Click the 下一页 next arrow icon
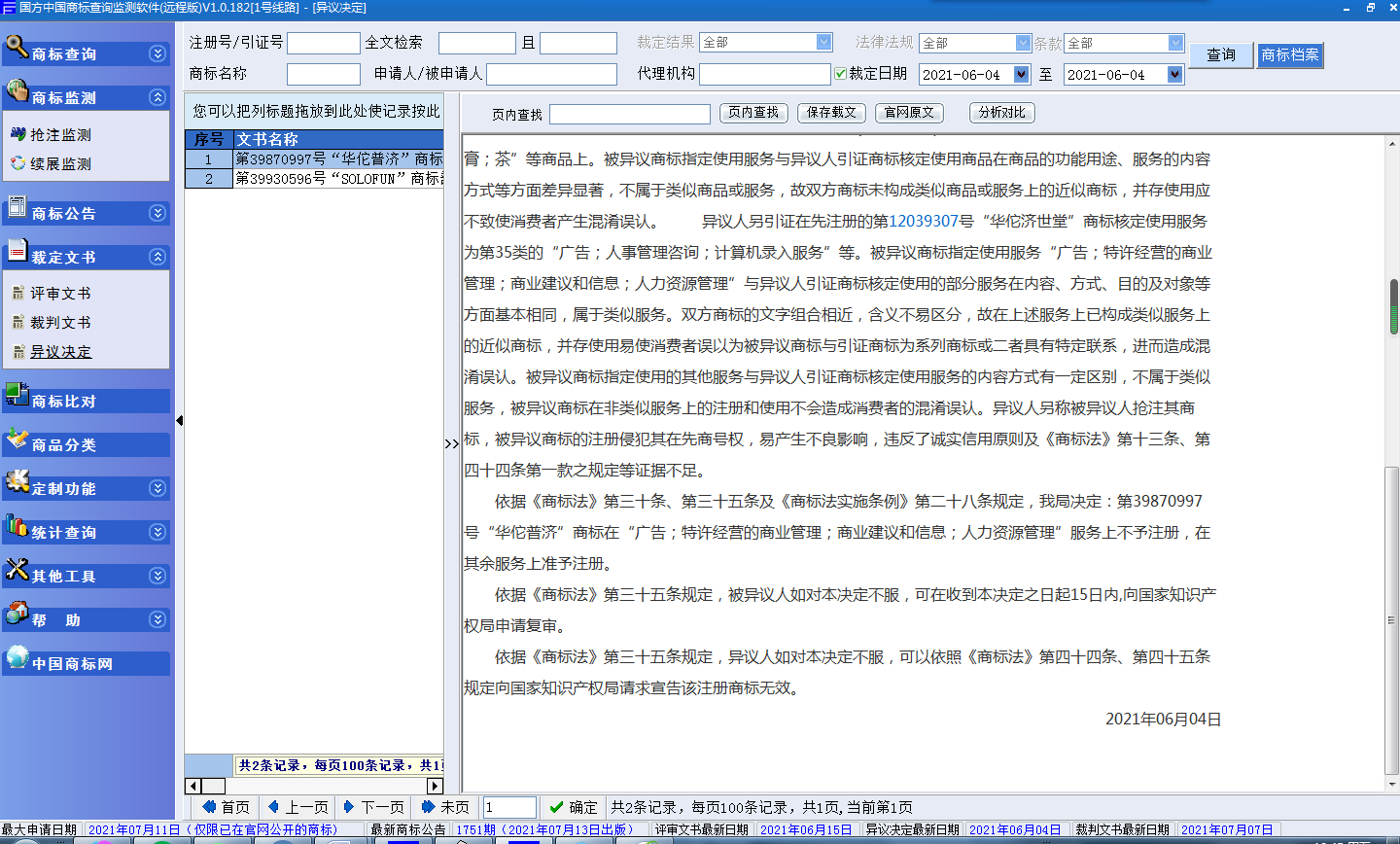The width and height of the screenshot is (1400, 844). tap(349, 807)
